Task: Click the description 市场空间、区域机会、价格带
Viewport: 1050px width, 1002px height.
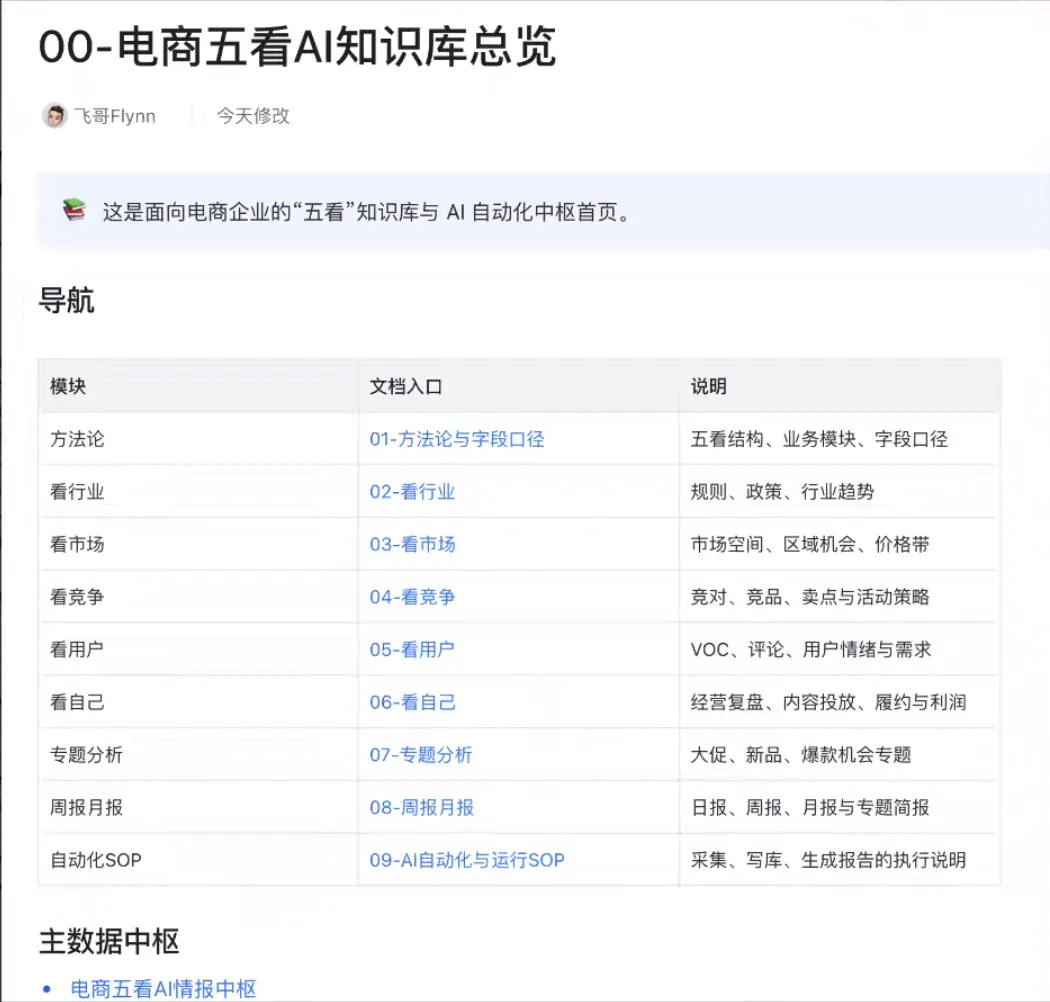Action: tap(810, 545)
